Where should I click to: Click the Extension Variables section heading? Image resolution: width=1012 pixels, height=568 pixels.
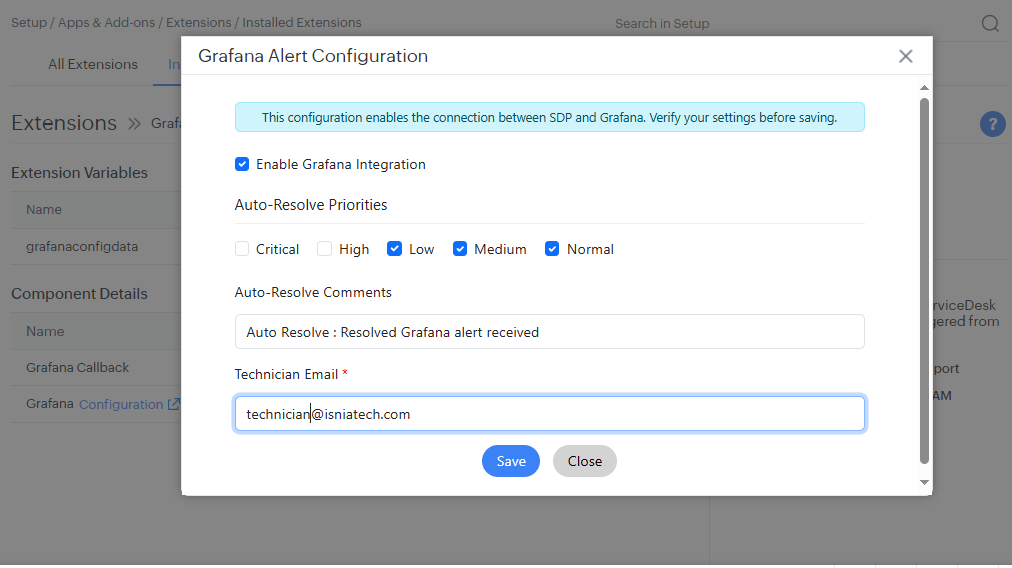79,172
